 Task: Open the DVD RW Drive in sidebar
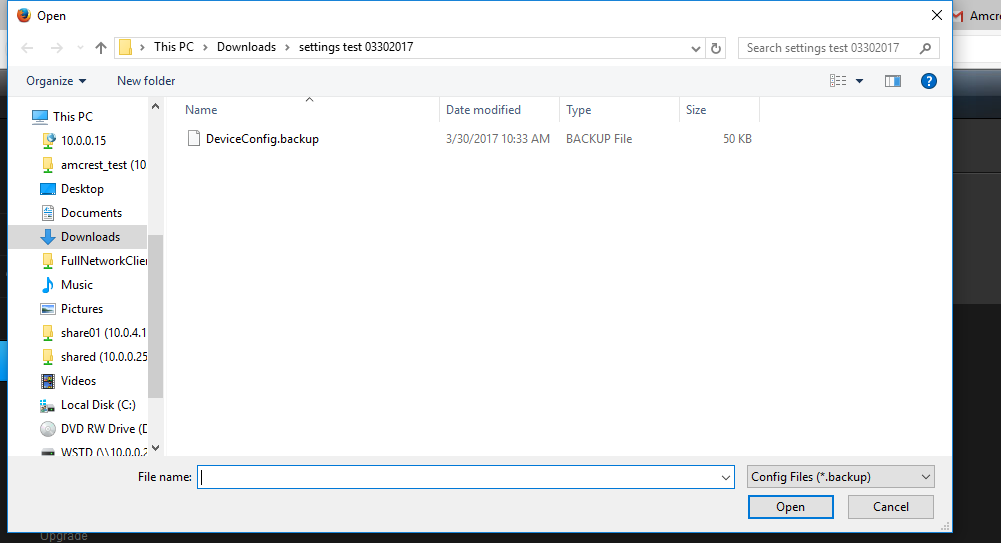coord(103,429)
